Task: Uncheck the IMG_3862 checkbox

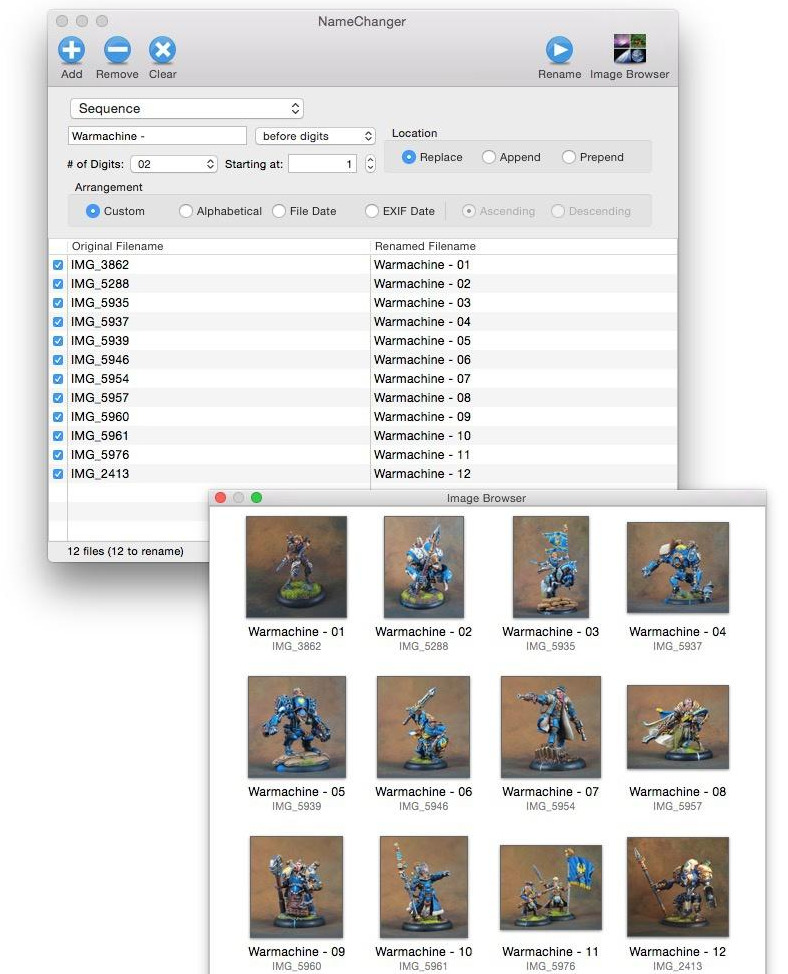Action: pos(58,265)
